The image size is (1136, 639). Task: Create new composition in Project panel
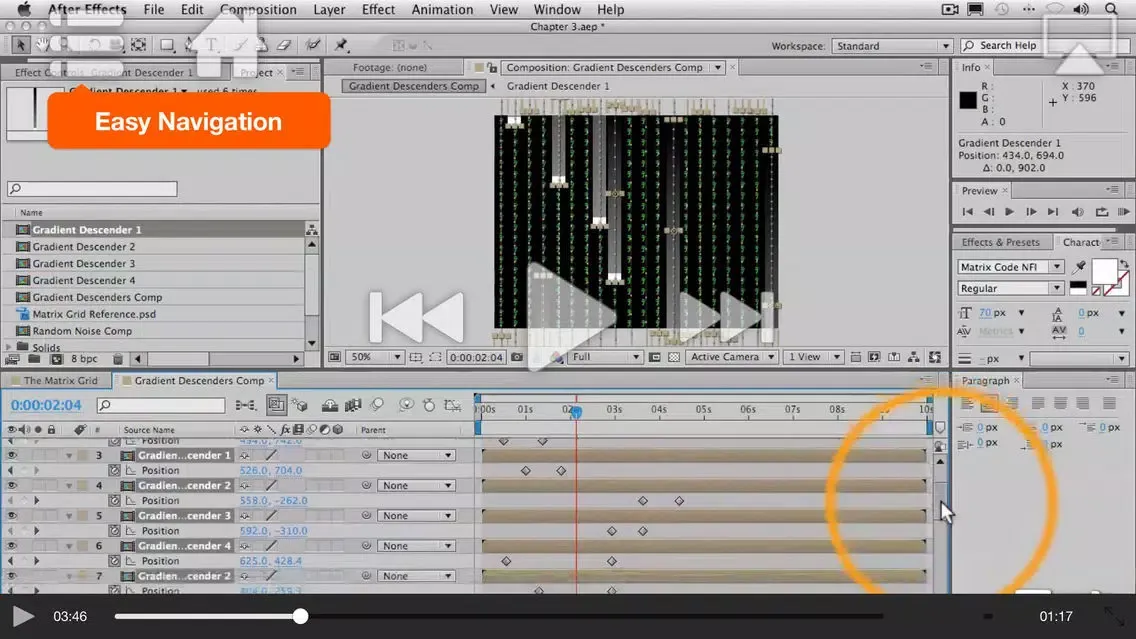pyautogui.click(x=57, y=359)
